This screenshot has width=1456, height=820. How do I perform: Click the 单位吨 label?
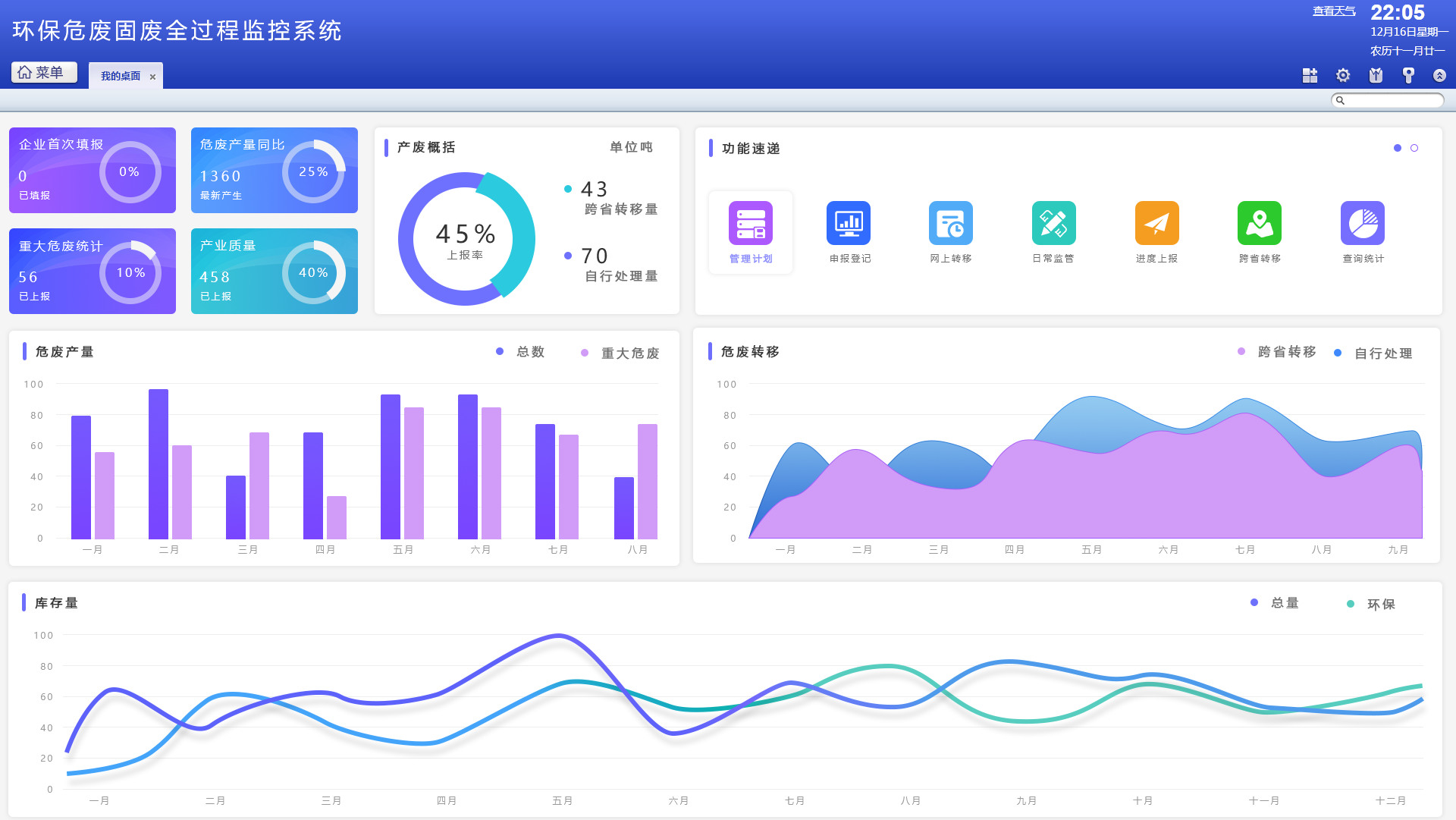click(x=631, y=147)
